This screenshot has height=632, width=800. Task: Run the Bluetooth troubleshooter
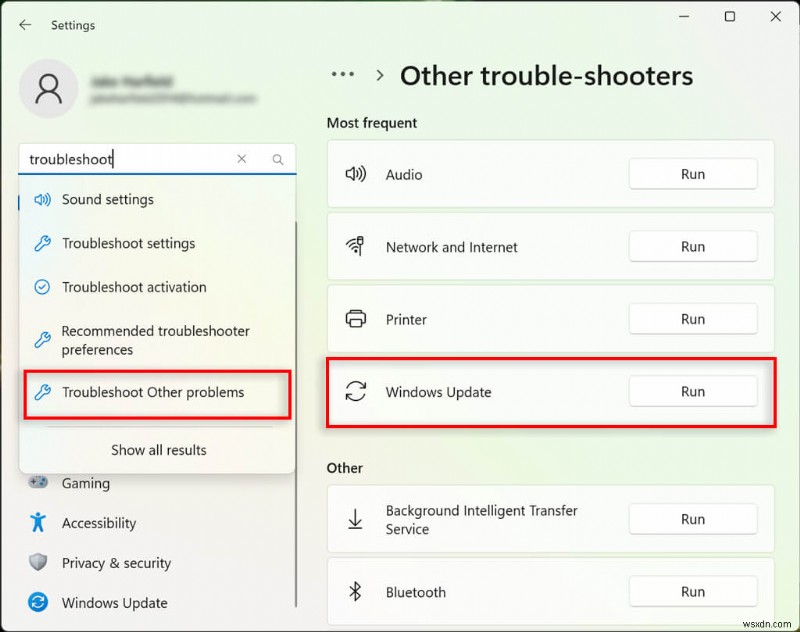coord(693,591)
